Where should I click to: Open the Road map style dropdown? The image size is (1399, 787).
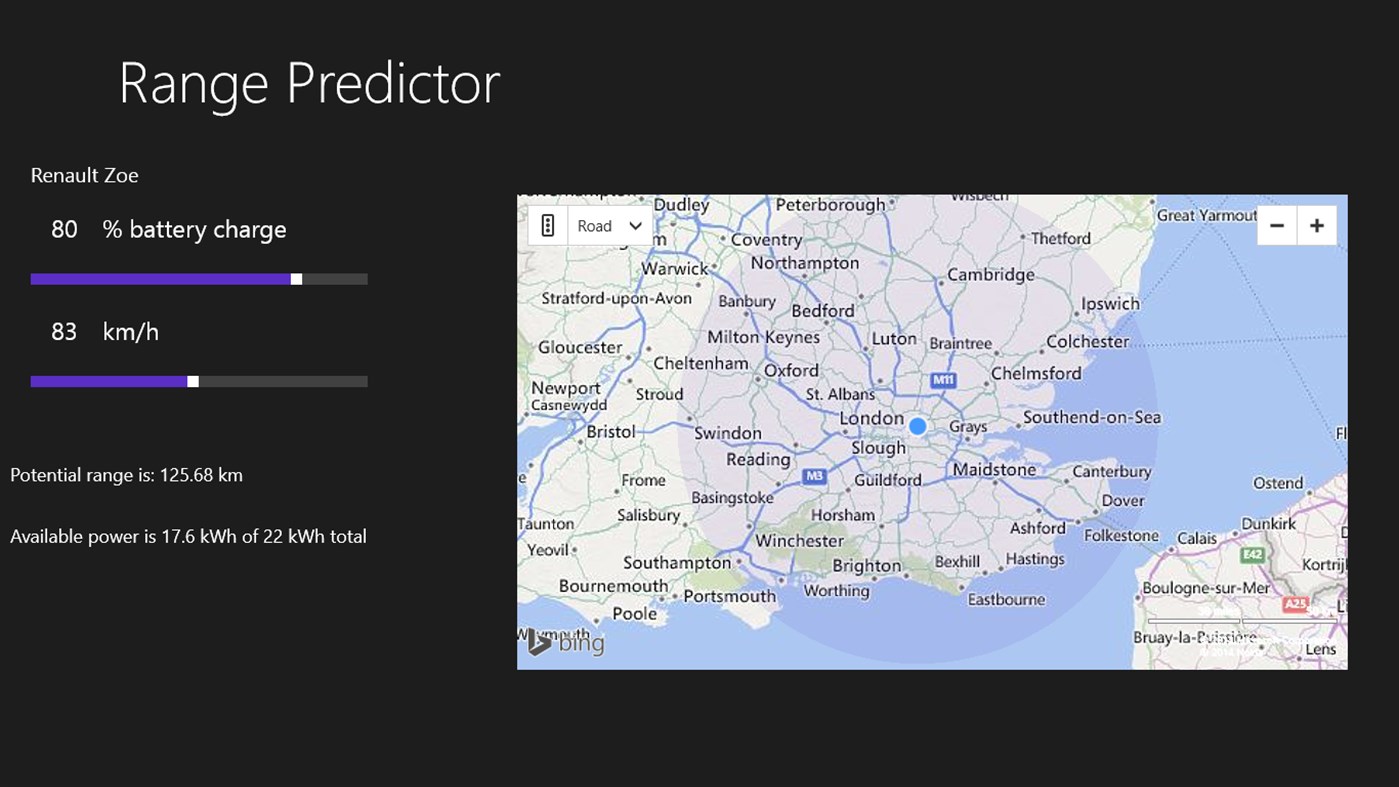click(x=608, y=225)
